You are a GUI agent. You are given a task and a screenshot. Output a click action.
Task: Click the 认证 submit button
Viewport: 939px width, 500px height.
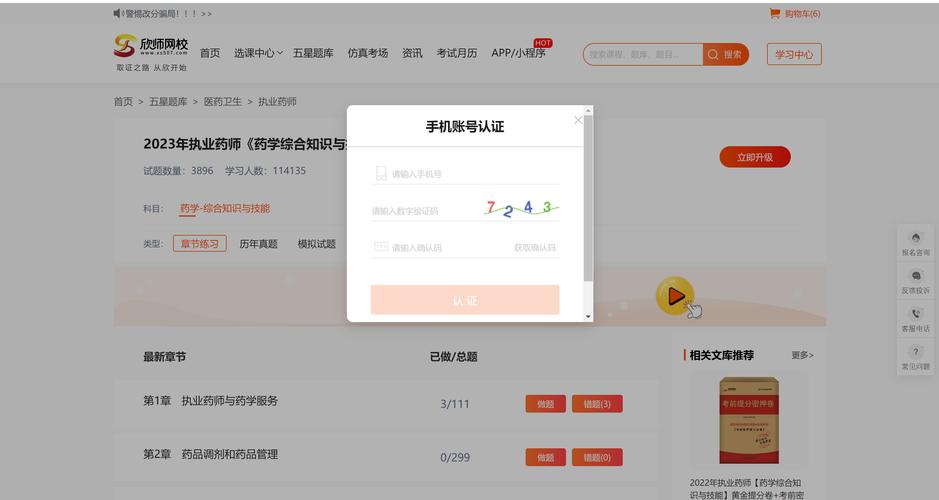point(465,300)
